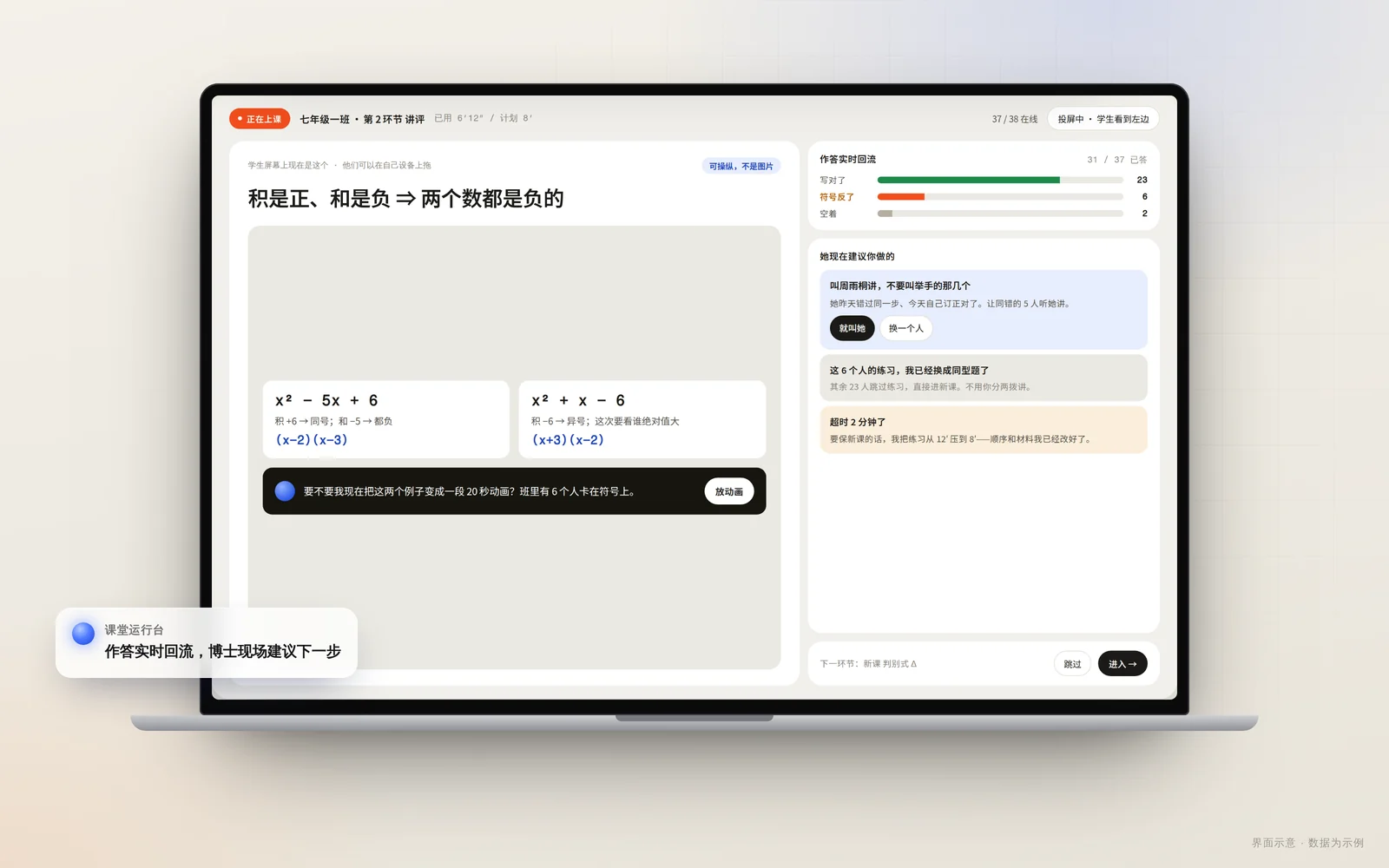Select the 这 6 个人的练习 suggestion card
Viewport: 1389px width, 868px height.
(983, 378)
